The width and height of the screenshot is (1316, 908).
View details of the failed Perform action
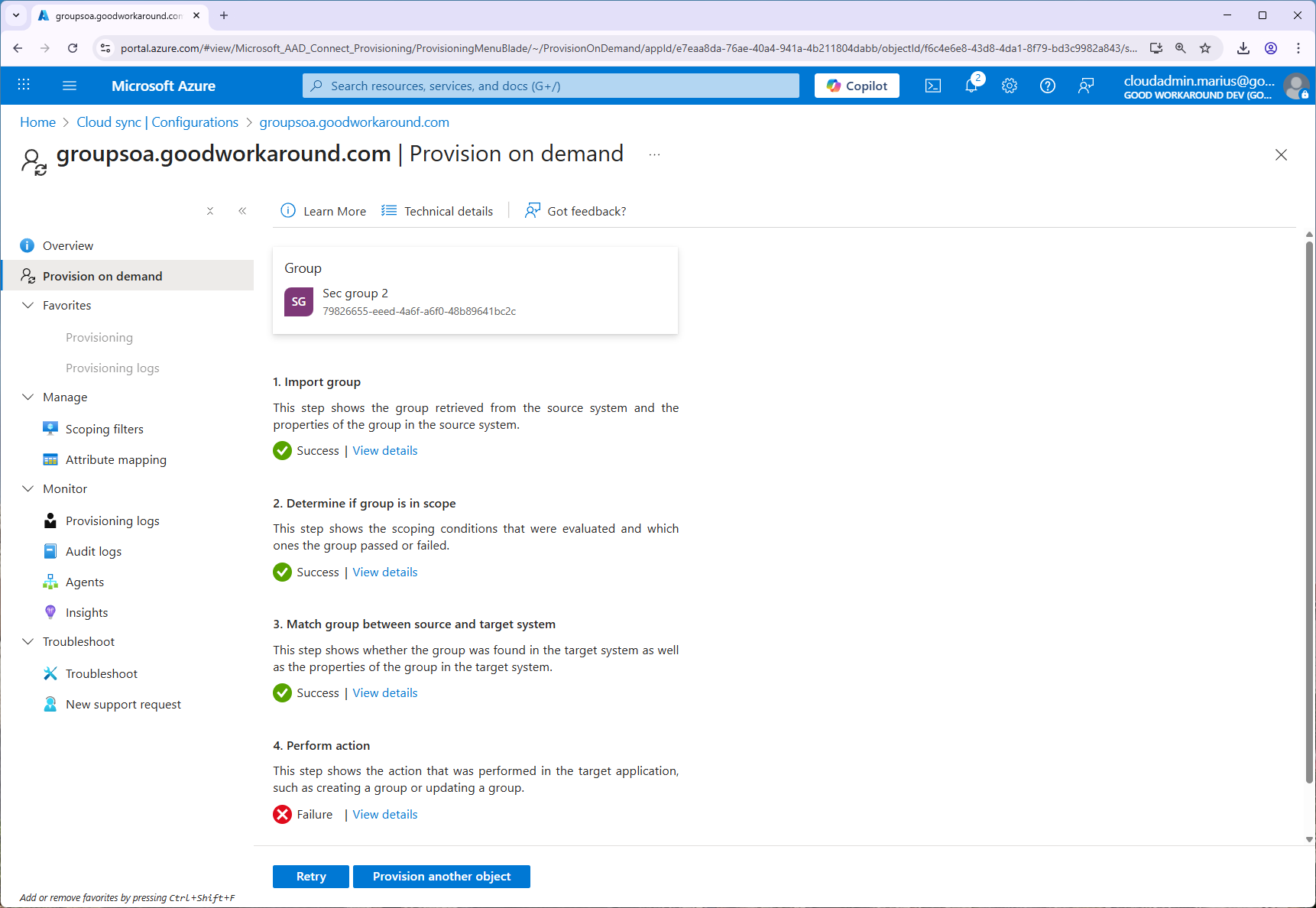tap(384, 814)
